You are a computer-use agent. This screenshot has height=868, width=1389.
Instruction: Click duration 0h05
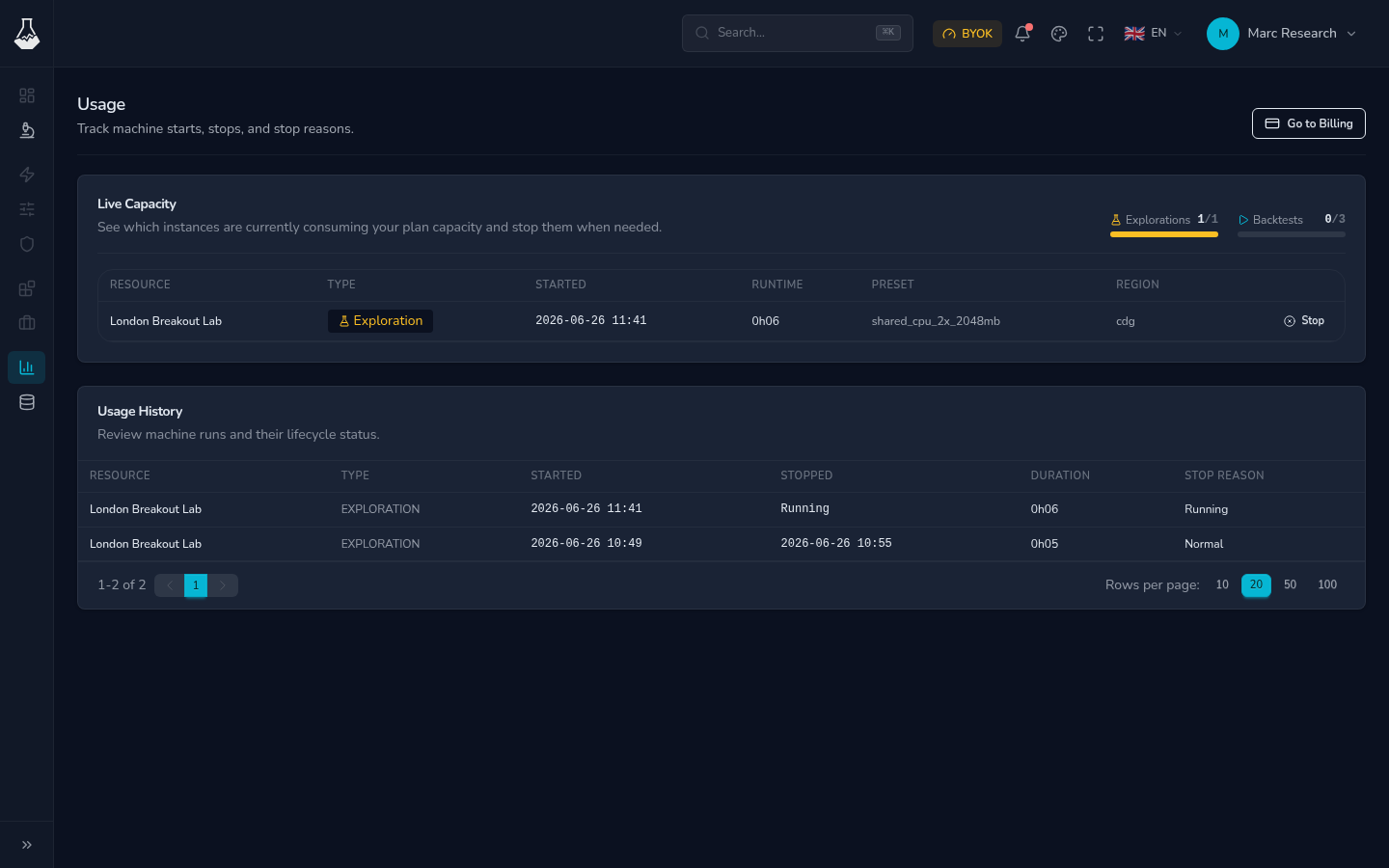tap(1044, 544)
